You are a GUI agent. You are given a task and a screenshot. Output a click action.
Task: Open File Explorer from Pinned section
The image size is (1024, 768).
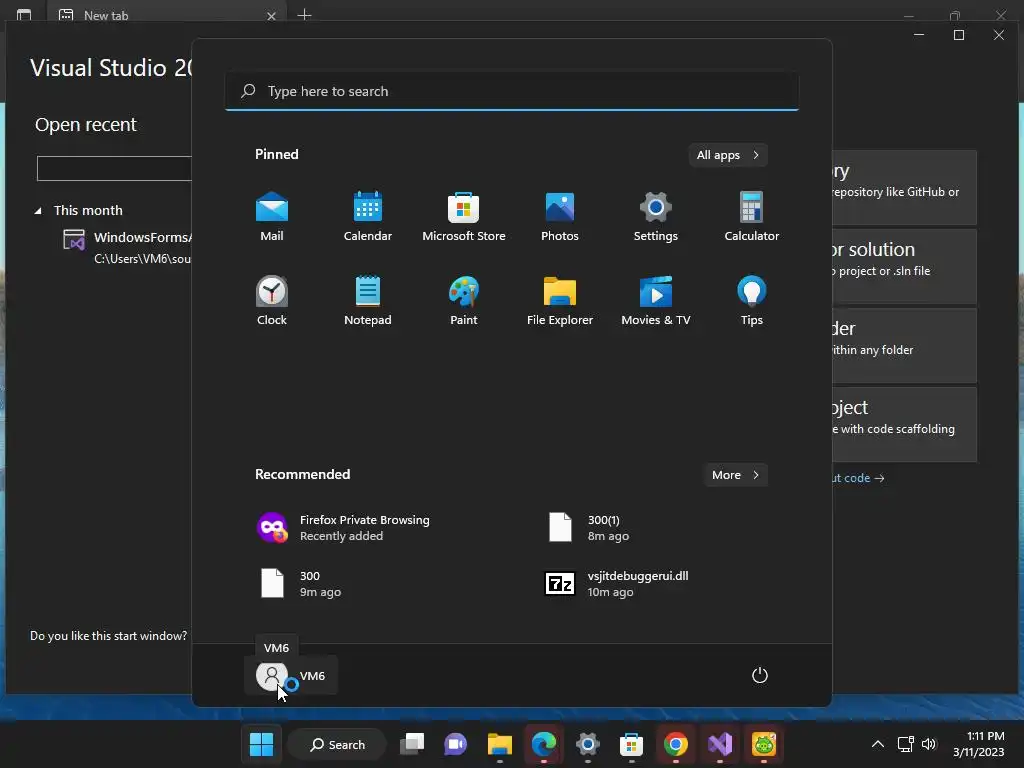[560, 301]
